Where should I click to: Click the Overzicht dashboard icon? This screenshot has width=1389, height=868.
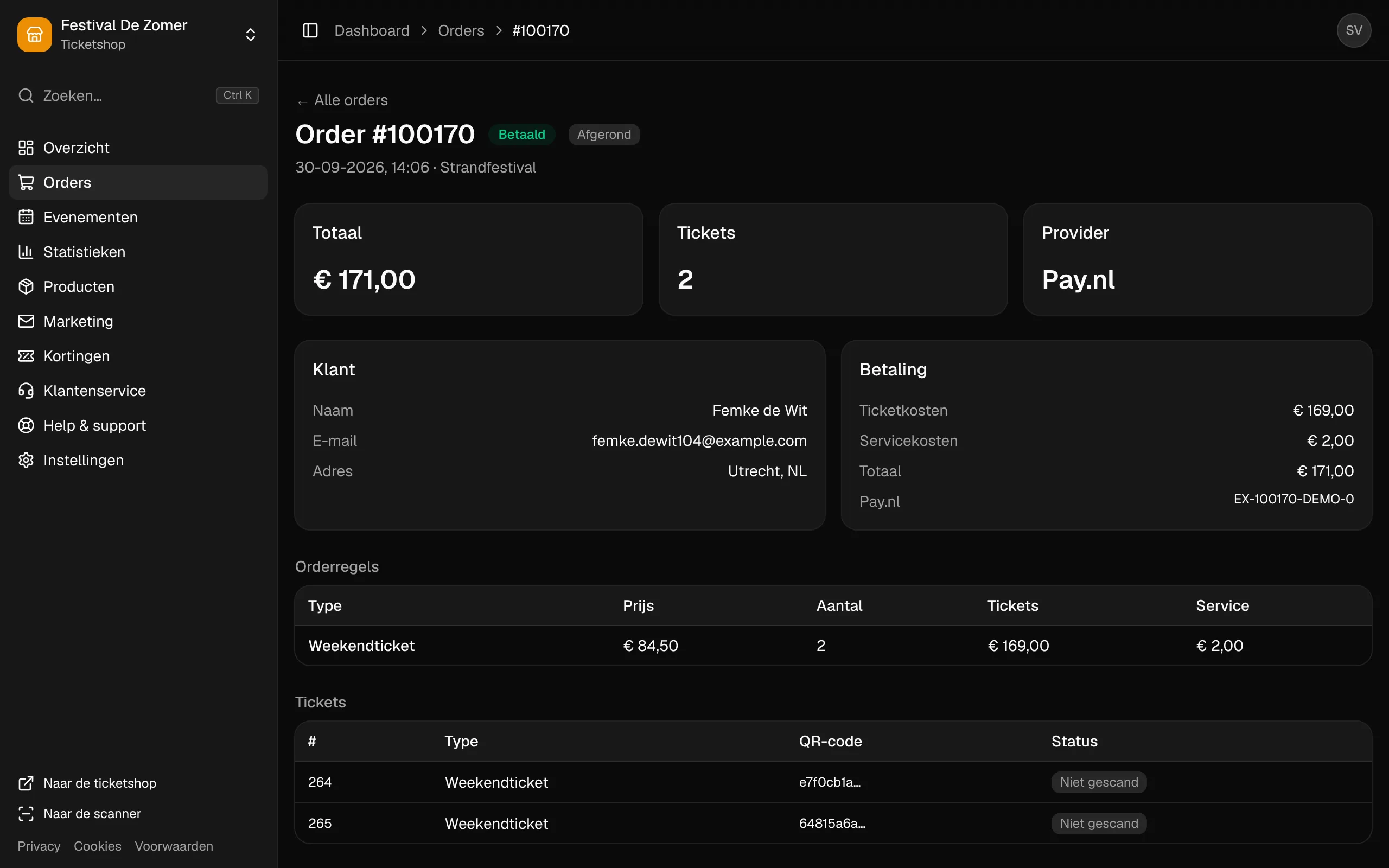point(26,148)
